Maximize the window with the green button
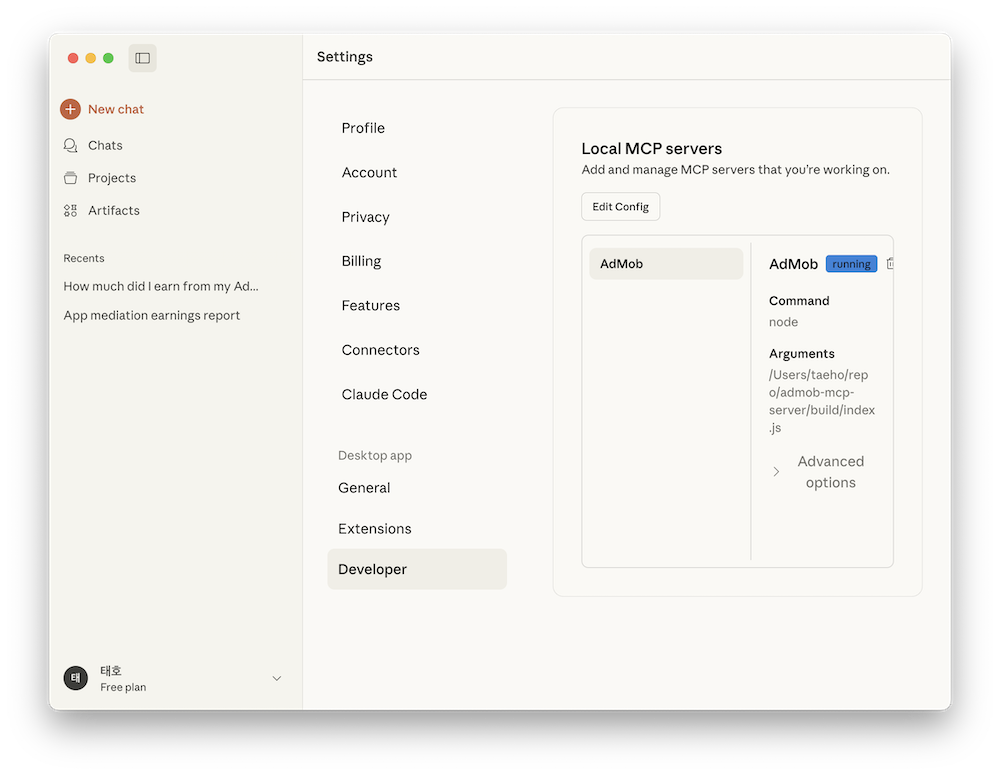1000x775 pixels. (x=108, y=58)
